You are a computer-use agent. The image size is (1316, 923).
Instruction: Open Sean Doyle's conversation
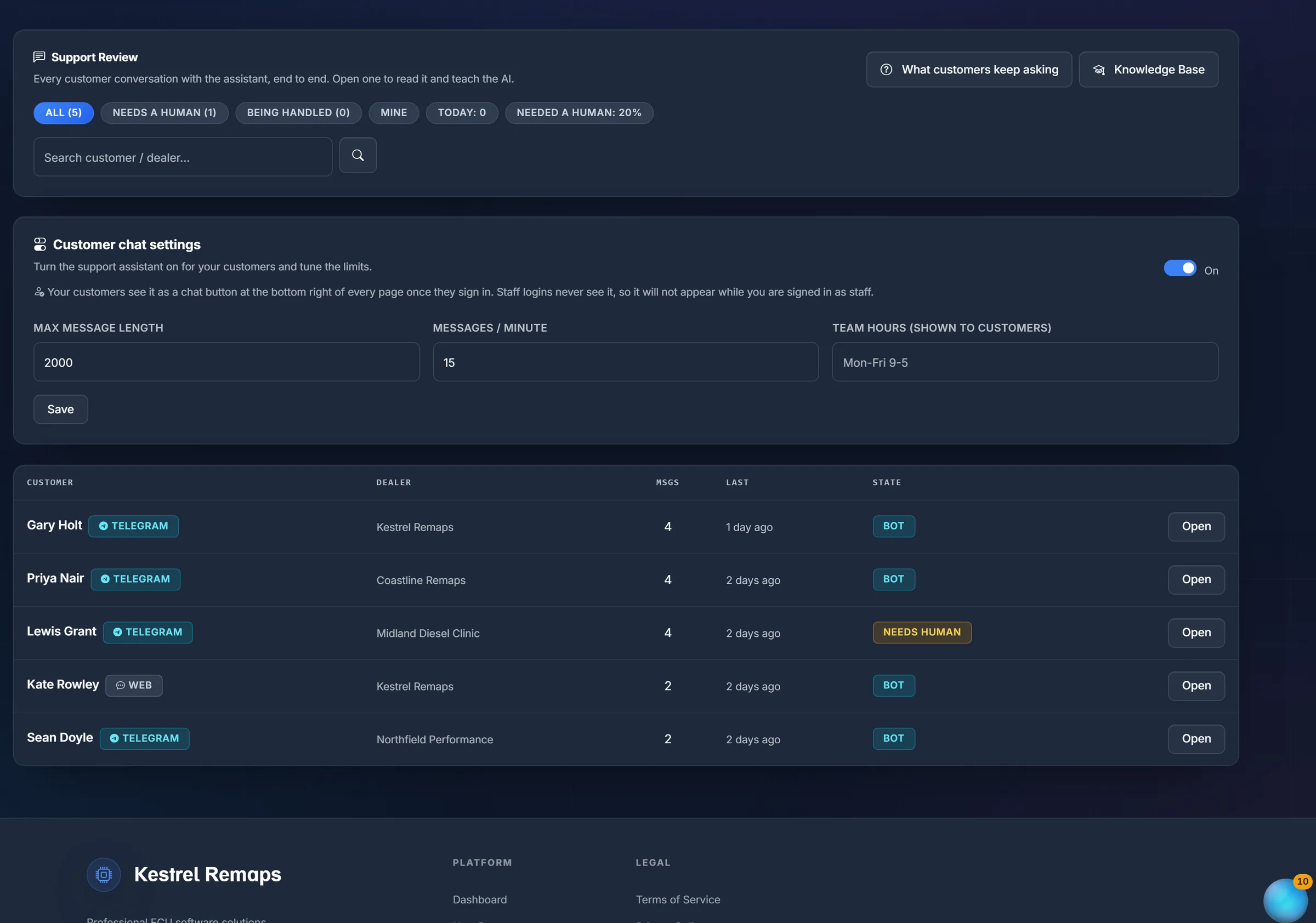tap(1196, 738)
